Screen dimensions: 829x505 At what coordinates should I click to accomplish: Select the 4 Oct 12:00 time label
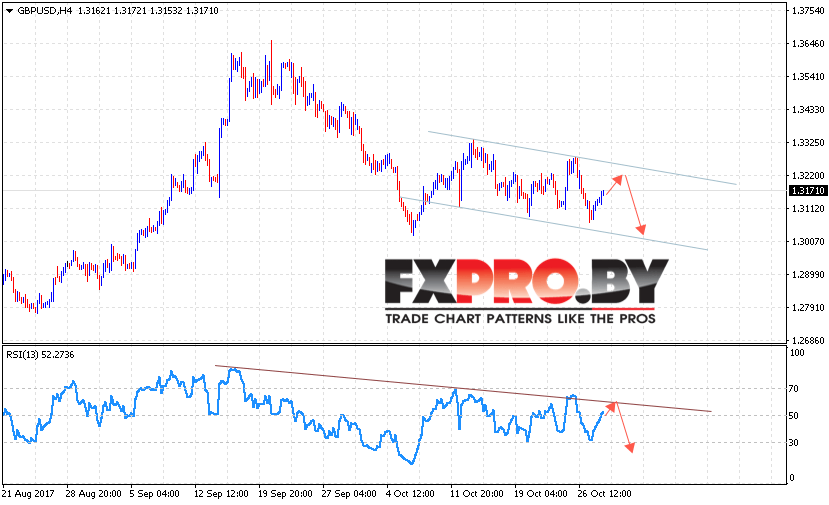(x=410, y=494)
